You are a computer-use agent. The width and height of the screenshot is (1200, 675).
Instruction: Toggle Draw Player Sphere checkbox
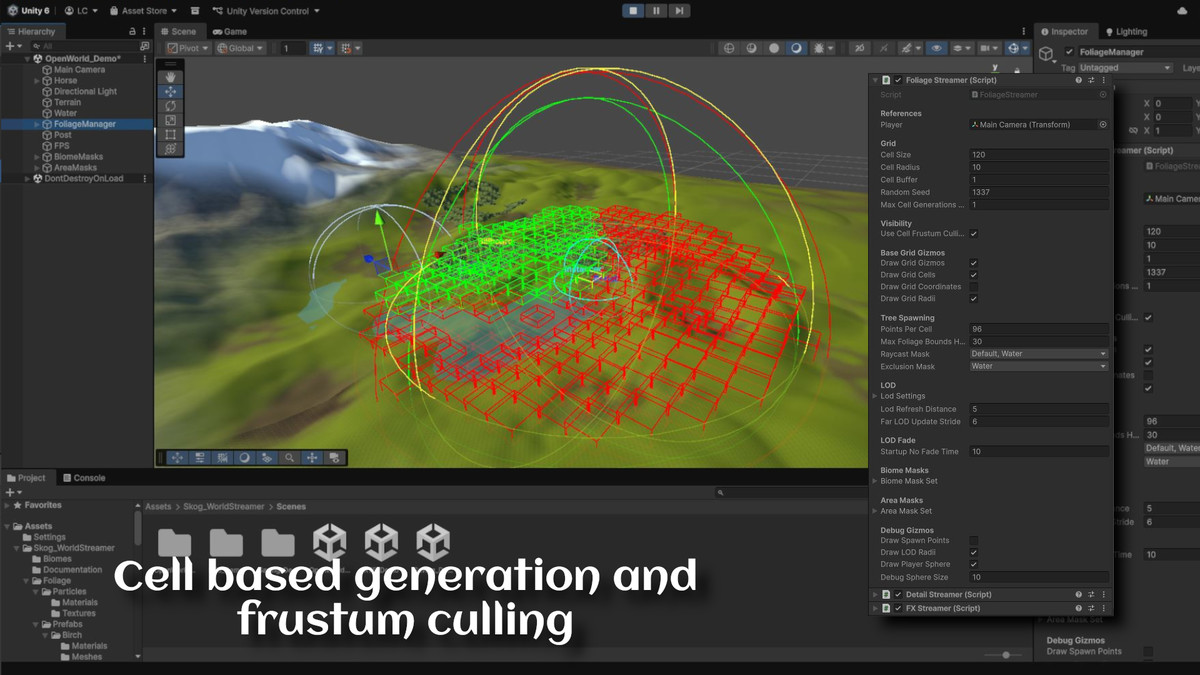pyautogui.click(x=974, y=565)
